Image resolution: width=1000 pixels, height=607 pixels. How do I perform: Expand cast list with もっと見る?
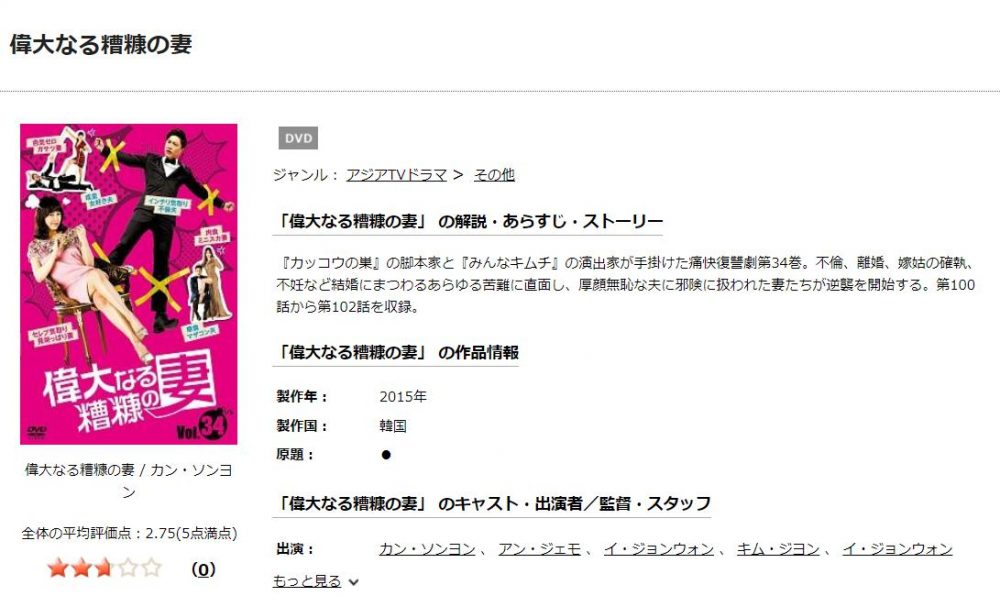click(307, 581)
